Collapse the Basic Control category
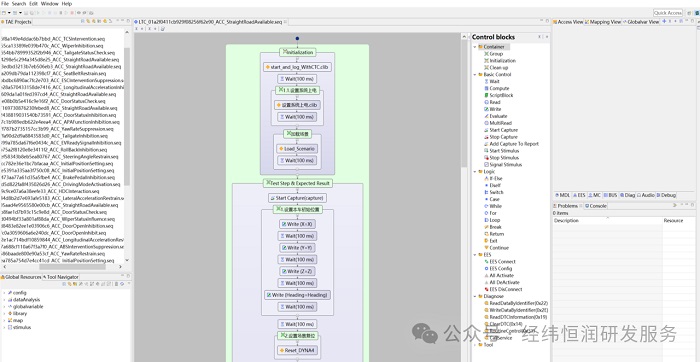The height and width of the screenshot is (362, 700). pos(475,75)
